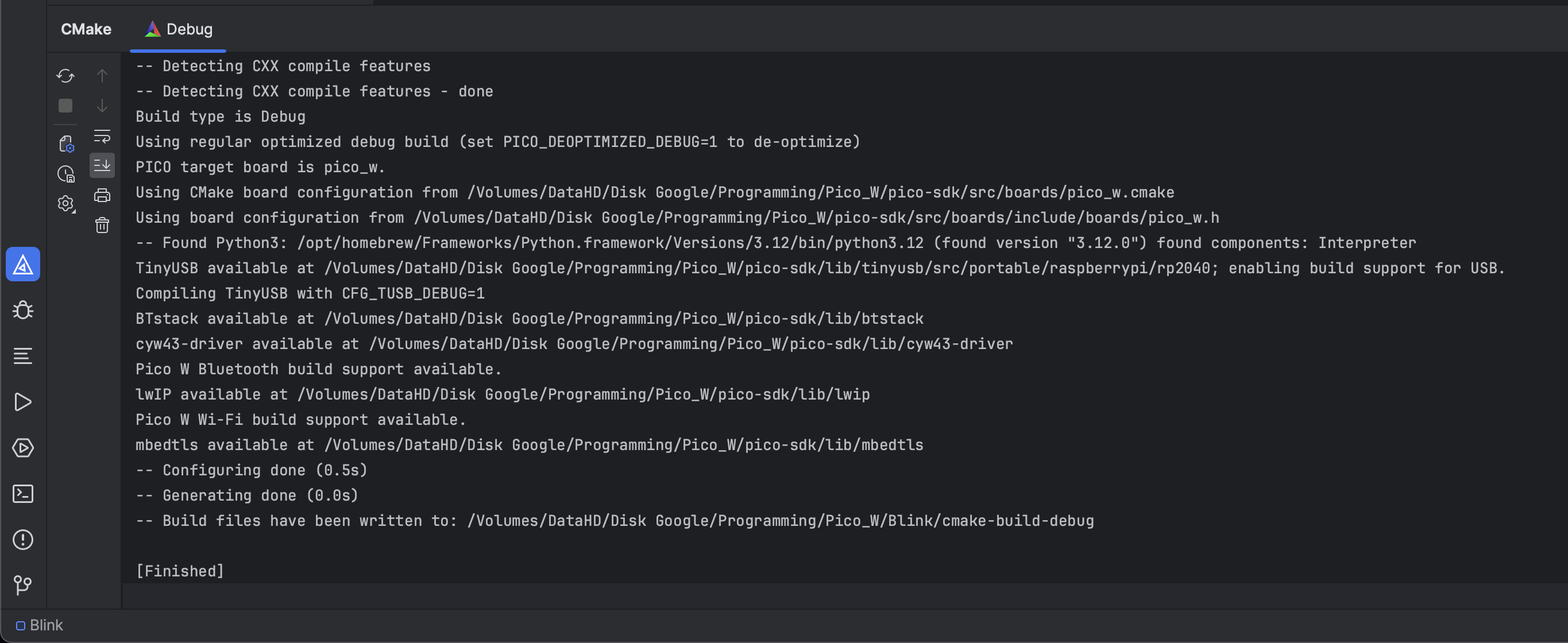Clear all console output

(102, 225)
